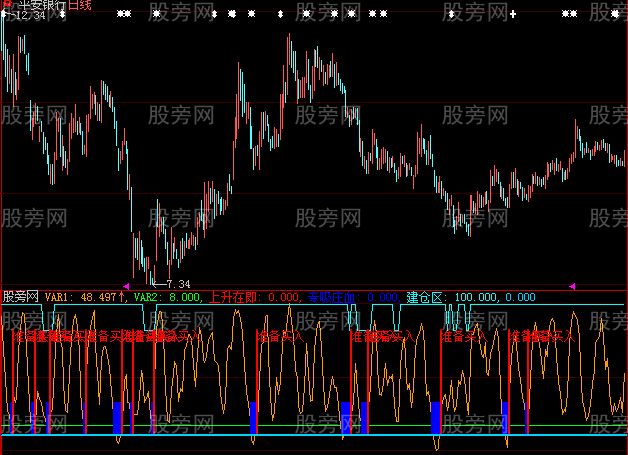Select the left magenta triangle marker
This screenshot has height=455, width=628.
click(x=125, y=286)
